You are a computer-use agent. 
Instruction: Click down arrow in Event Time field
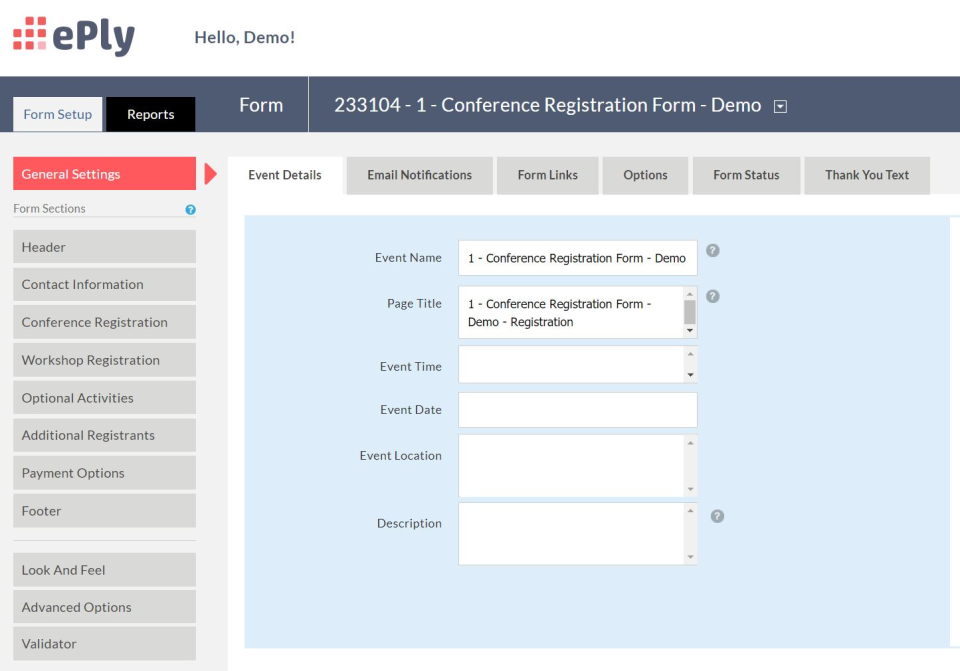tap(690, 375)
